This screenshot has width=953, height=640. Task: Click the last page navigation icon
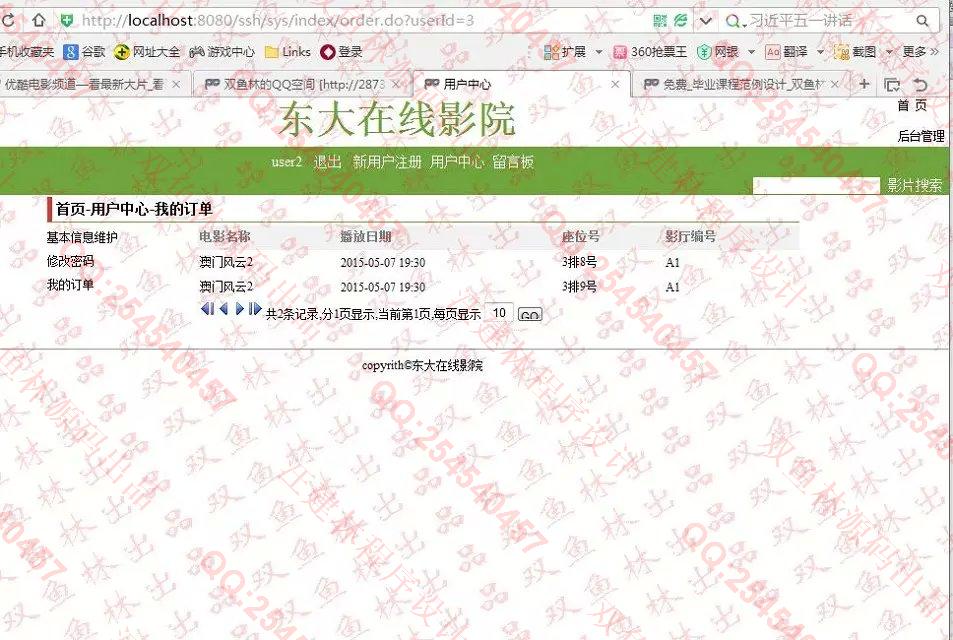[255, 309]
